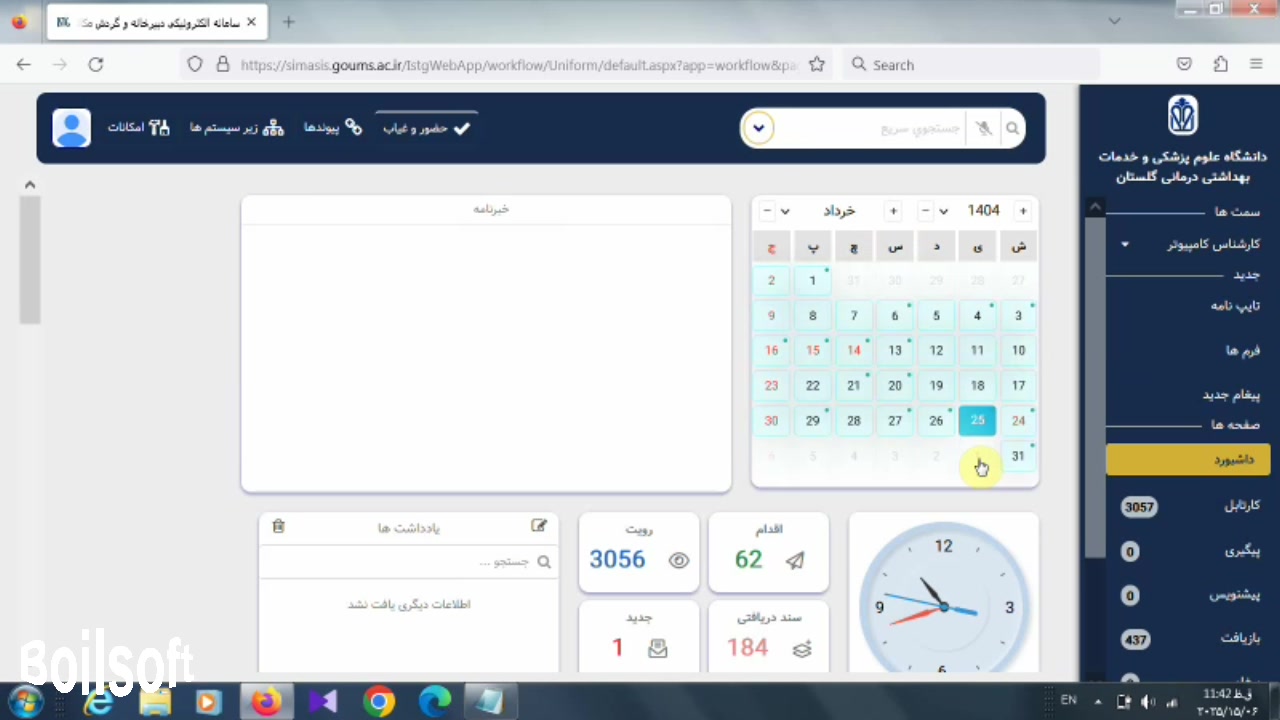Decrease the calendar year with minus
The height and width of the screenshot is (720, 1280).
(x=925, y=211)
